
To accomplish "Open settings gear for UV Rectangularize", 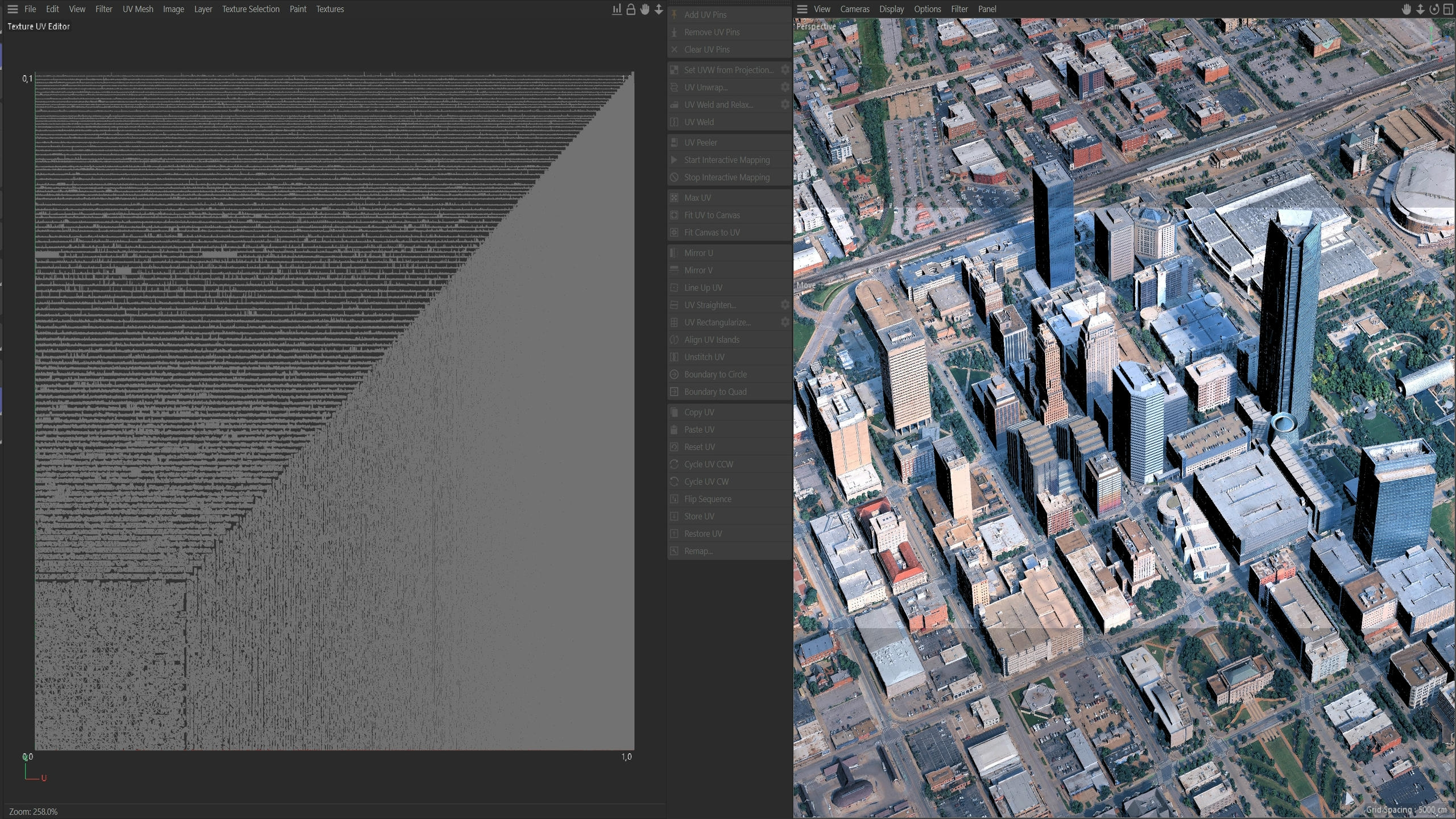I will 785,322.
